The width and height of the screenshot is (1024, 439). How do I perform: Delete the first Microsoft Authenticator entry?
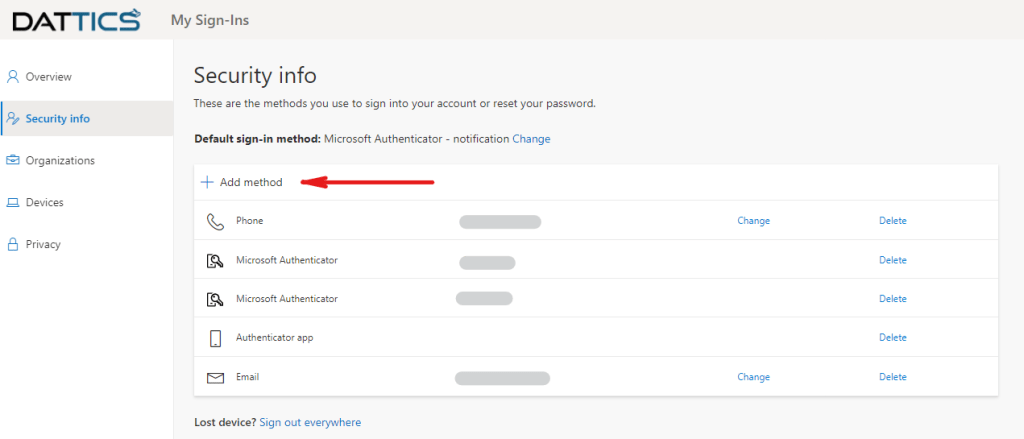tap(892, 260)
